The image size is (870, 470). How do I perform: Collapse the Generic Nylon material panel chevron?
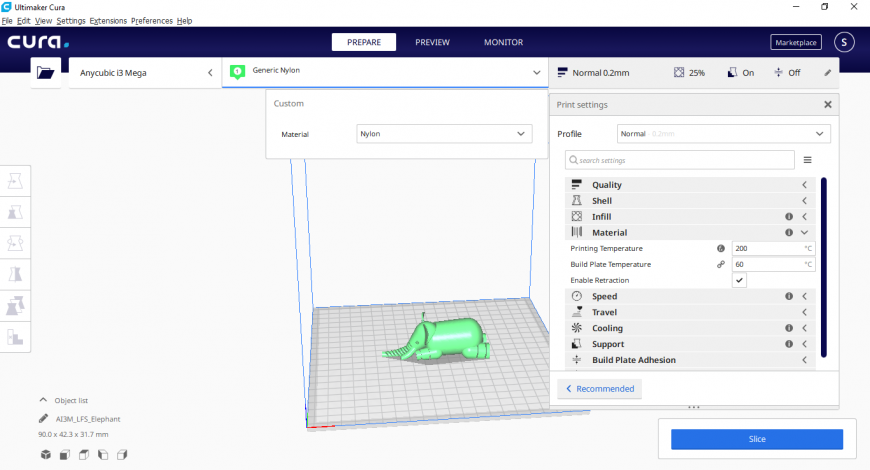pyautogui.click(x=537, y=73)
